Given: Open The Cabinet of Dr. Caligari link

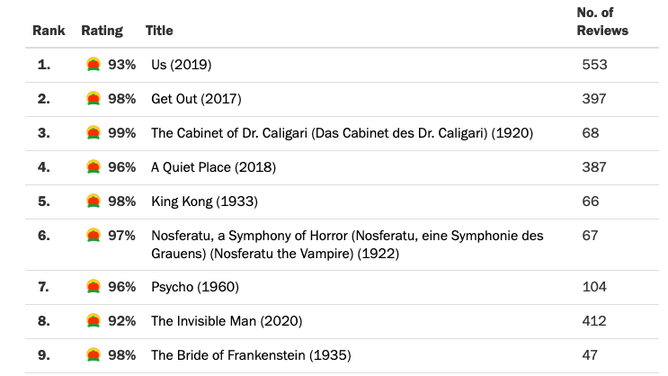Looking at the screenshot, I should coord(342,133).
